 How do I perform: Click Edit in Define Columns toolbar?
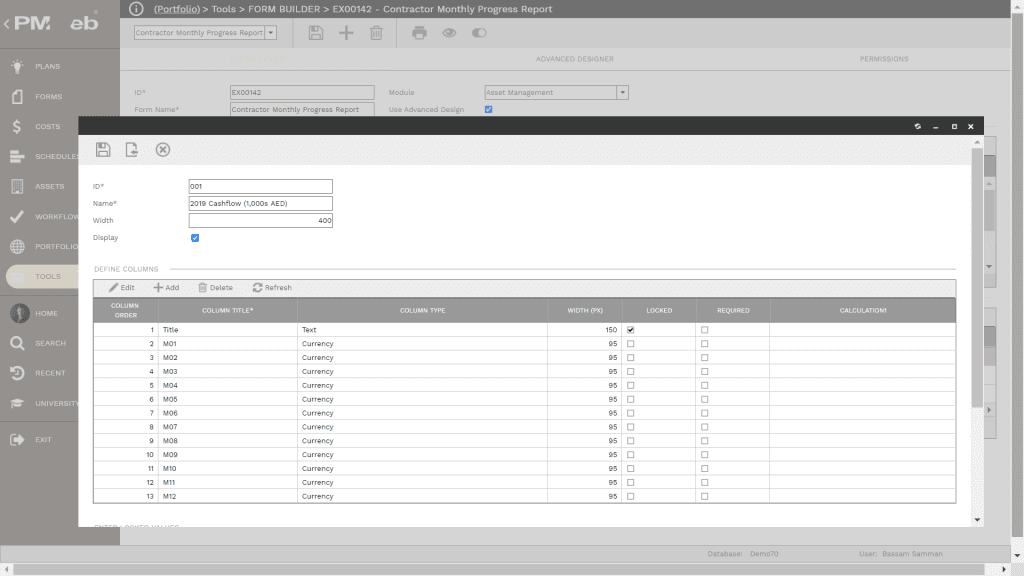tap(121, 287)
